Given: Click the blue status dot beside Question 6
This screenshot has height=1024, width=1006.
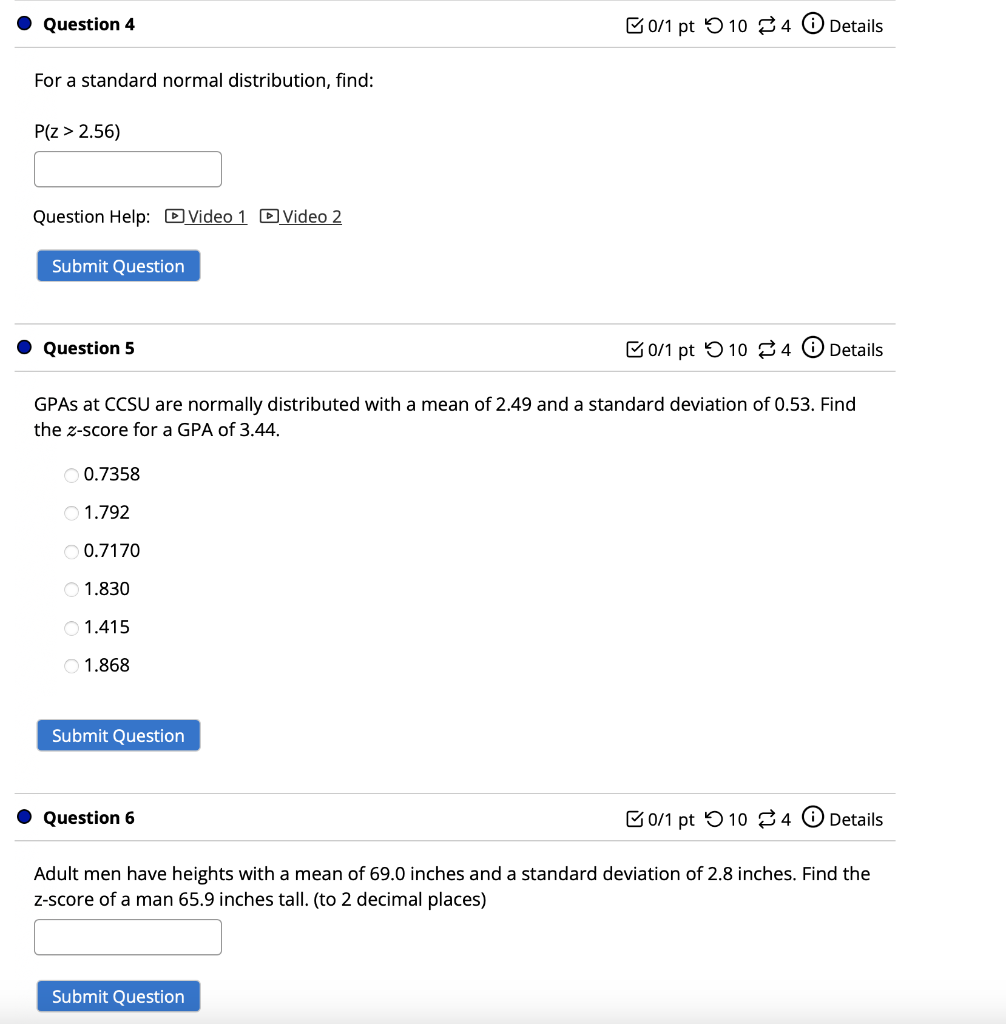Looking at the screenshot, I should pos(23,816).
